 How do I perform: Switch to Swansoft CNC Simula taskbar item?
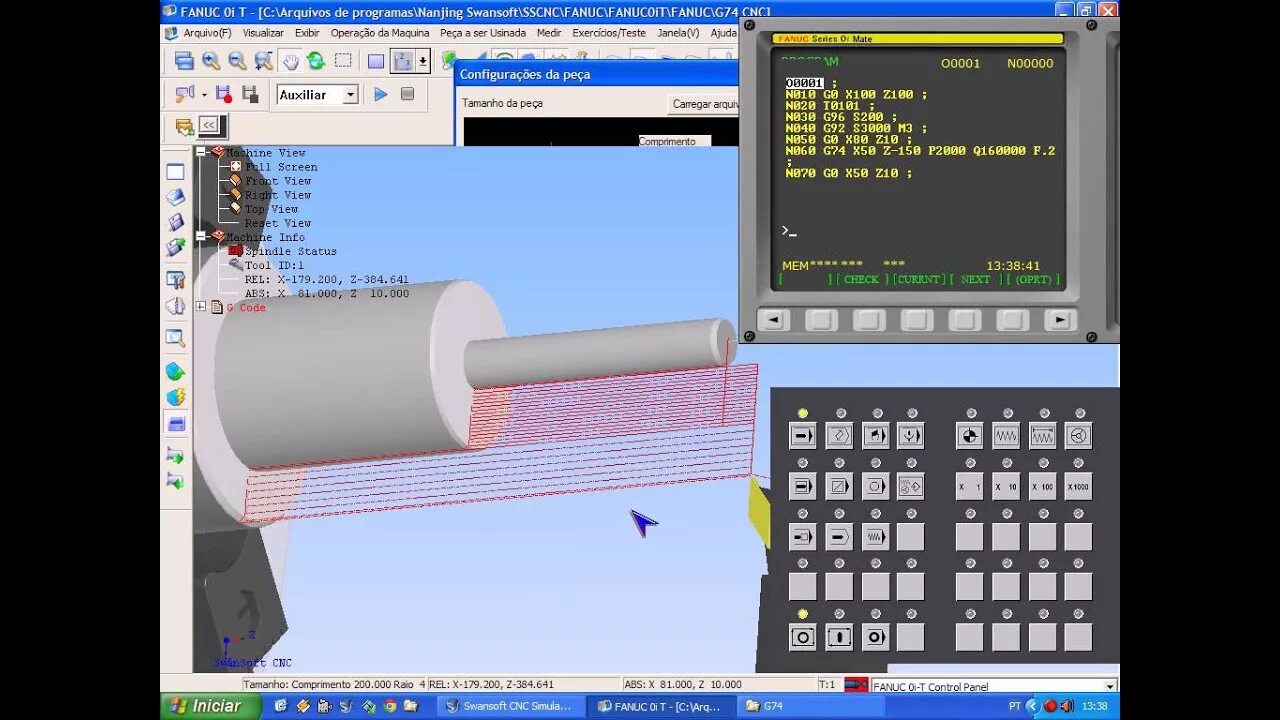point(509,706)
